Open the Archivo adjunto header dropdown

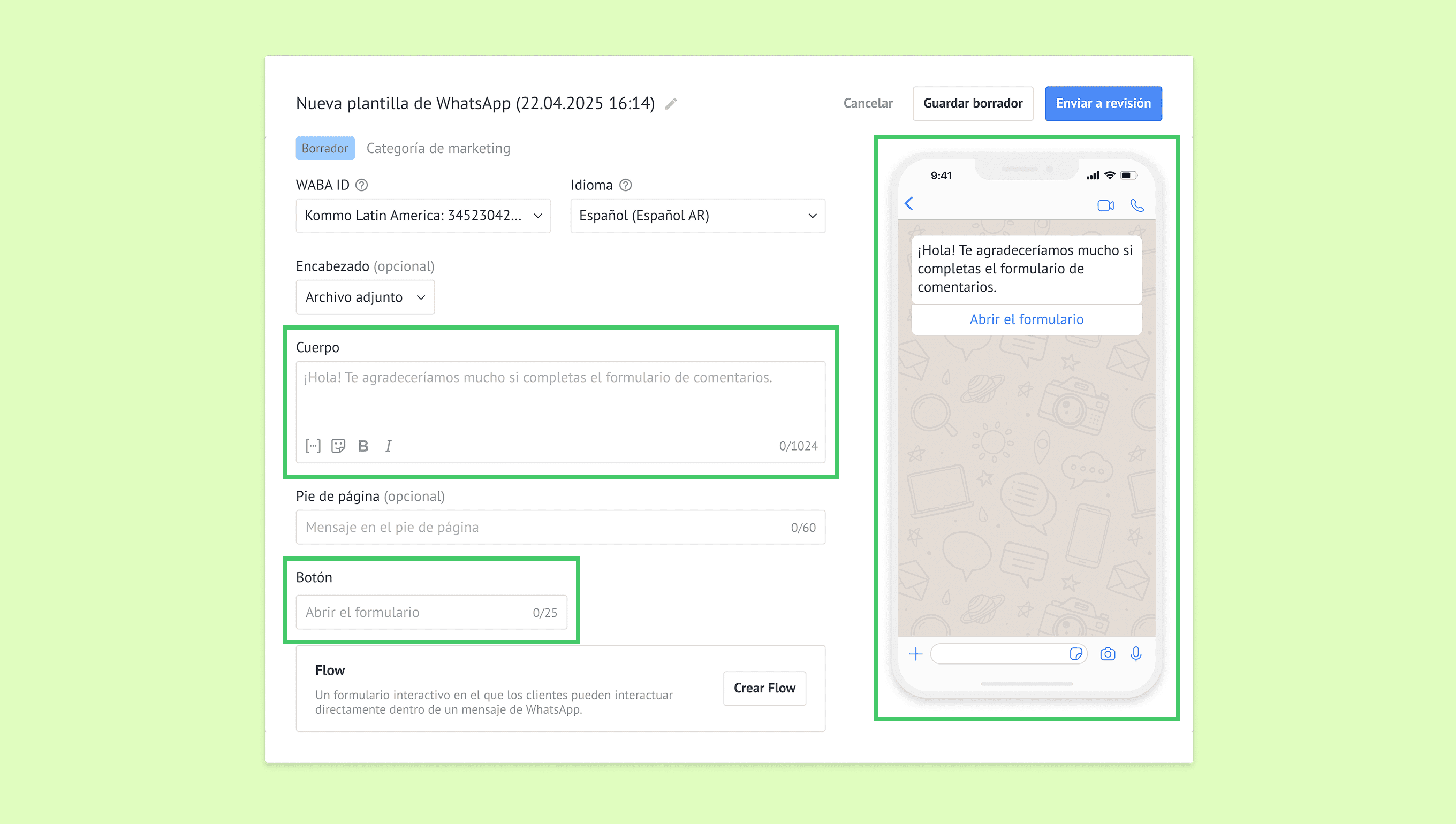click(365, 297)
